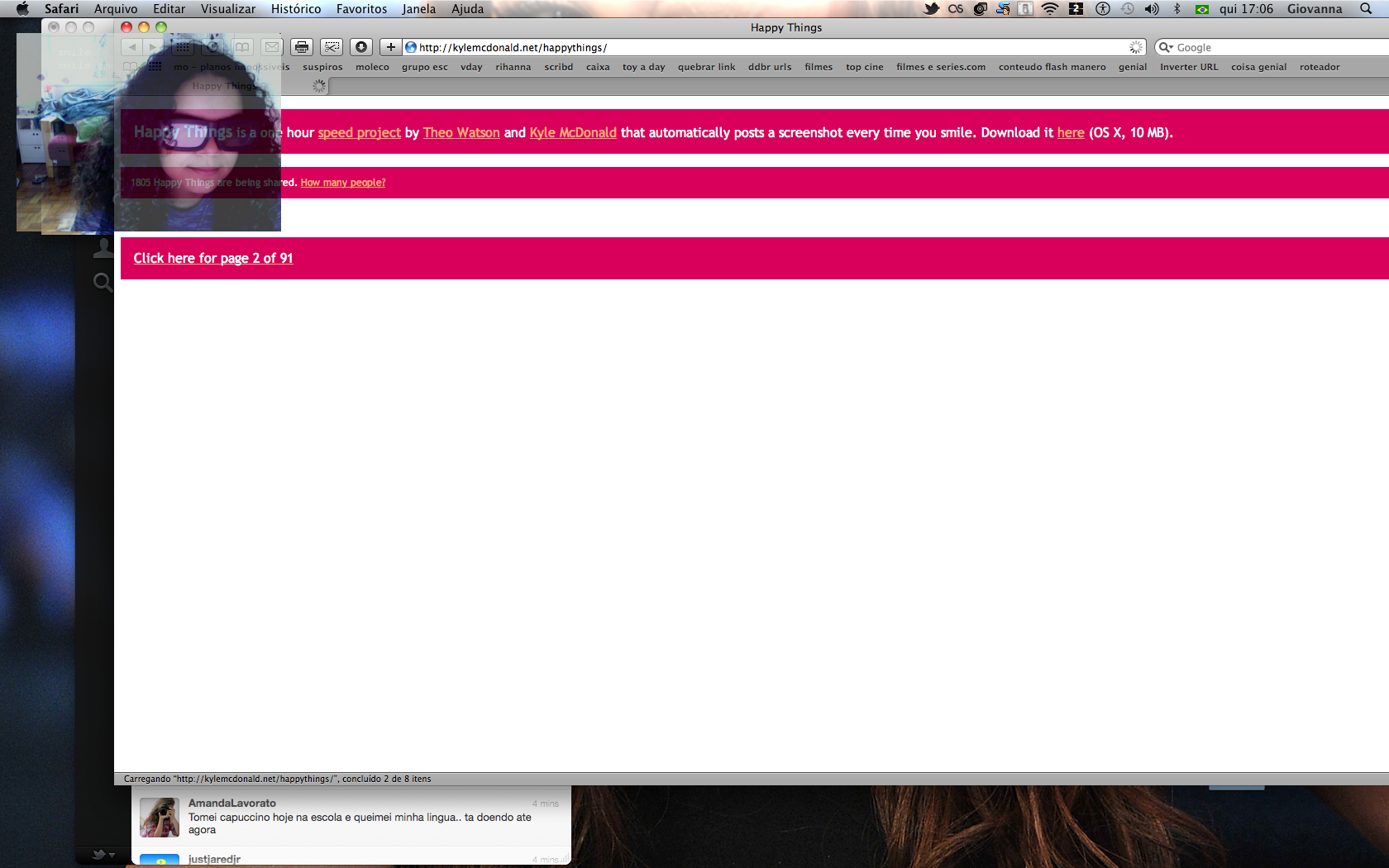Click the 'here' download link
This screenshot has height=868, width=1389.
1071,132
